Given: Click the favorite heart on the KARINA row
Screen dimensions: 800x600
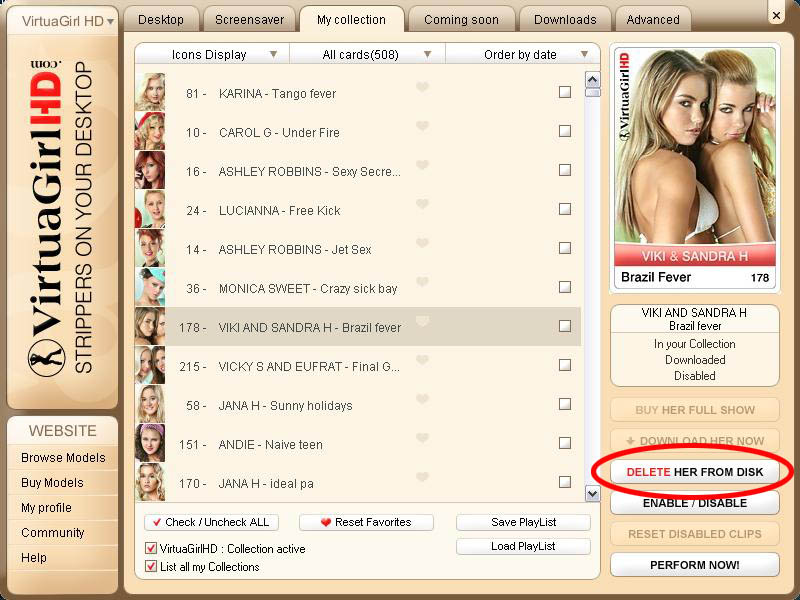Looking at the screenshot, I should point(422,88).
